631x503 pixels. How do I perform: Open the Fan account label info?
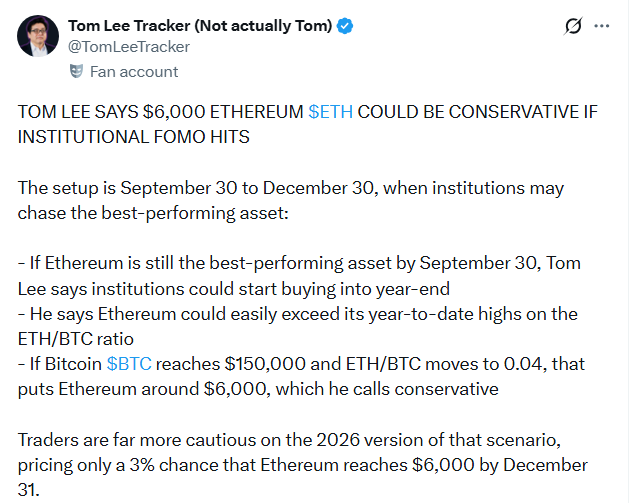pos(134,72)
